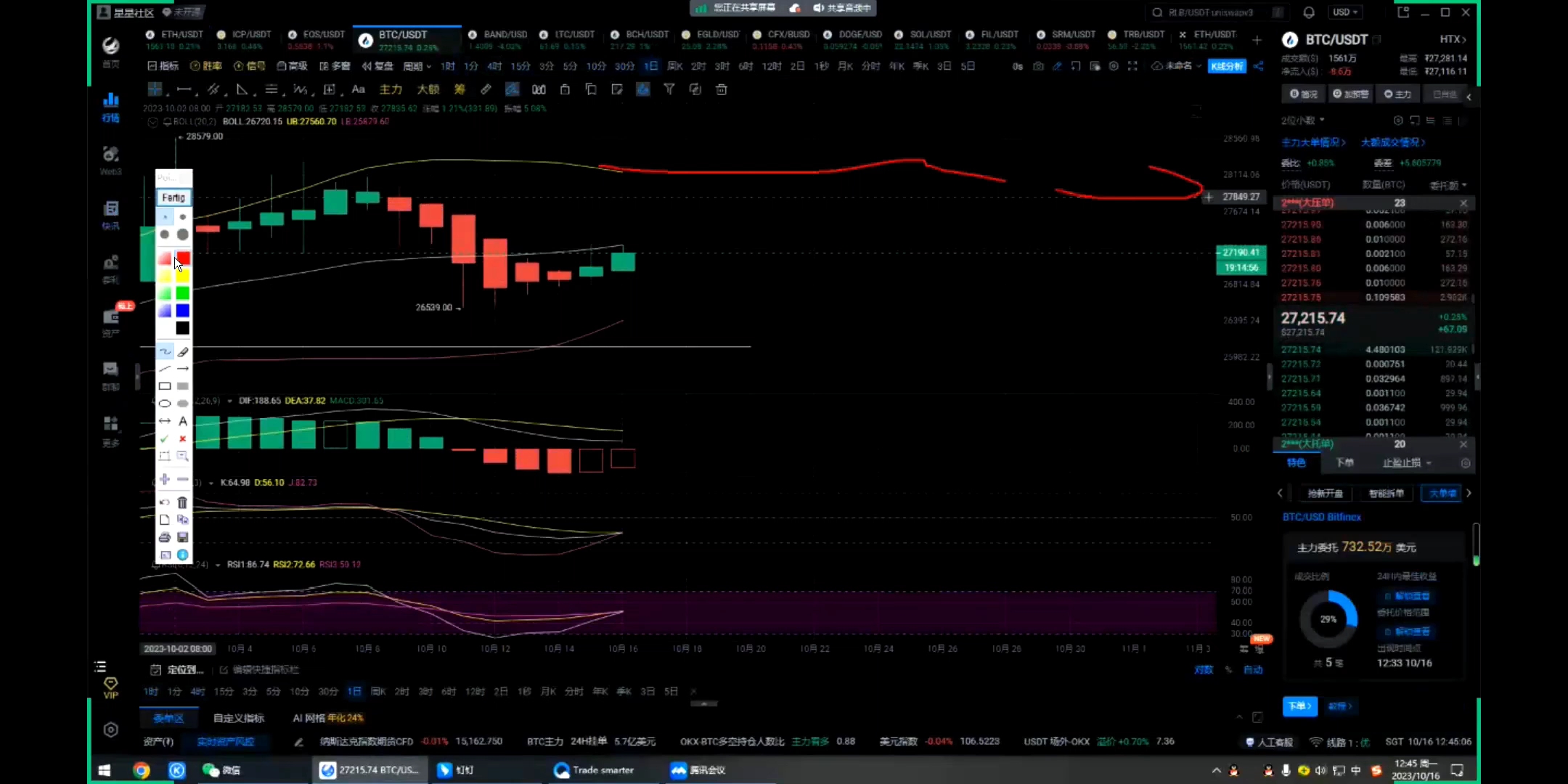
Task: Open the 止盈止损 dropdown
Action: (x=1407, y=463)
